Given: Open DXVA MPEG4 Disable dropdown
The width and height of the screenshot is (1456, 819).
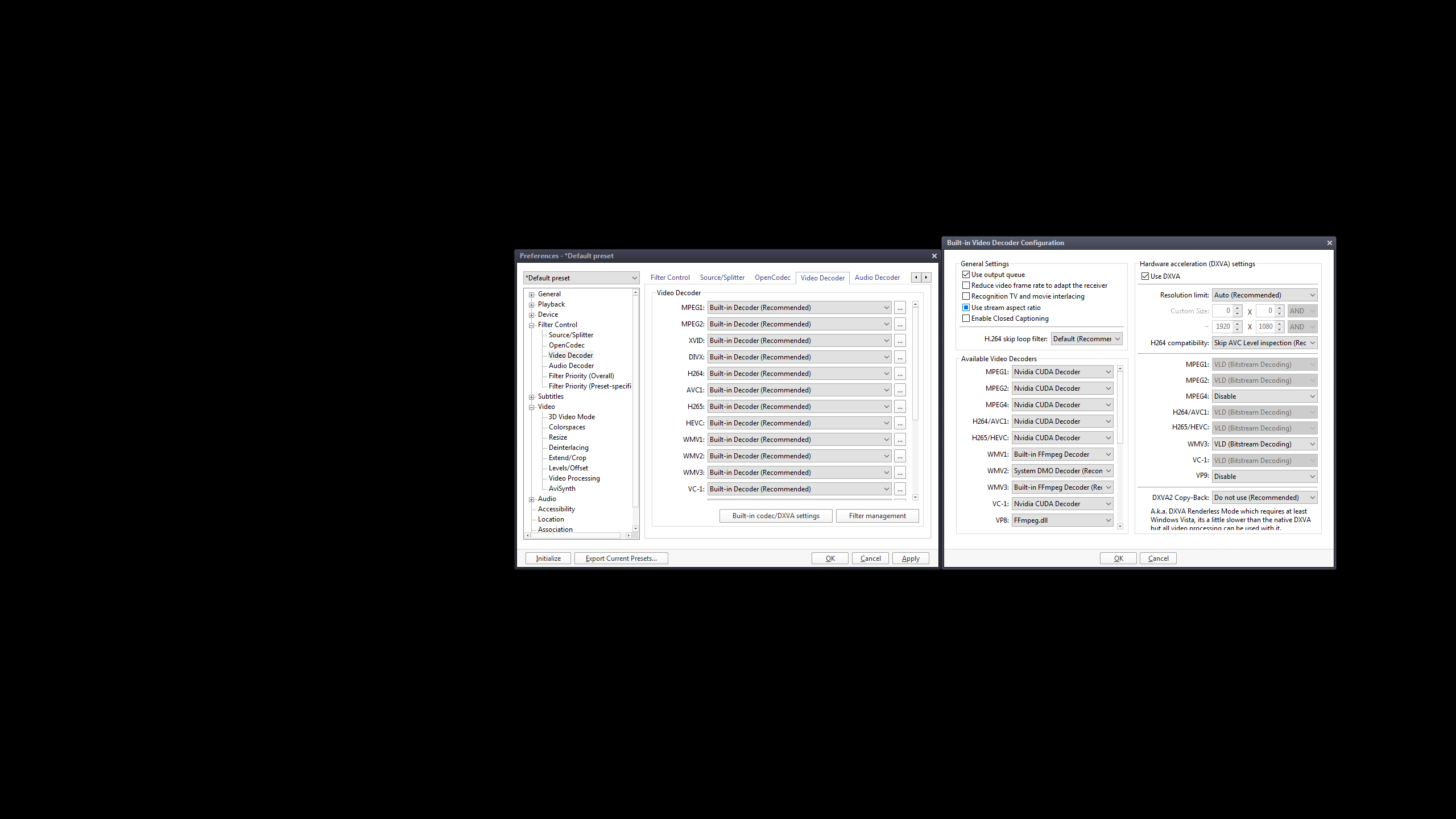Looking at the screenshot, I should [x=1264, y=396].
